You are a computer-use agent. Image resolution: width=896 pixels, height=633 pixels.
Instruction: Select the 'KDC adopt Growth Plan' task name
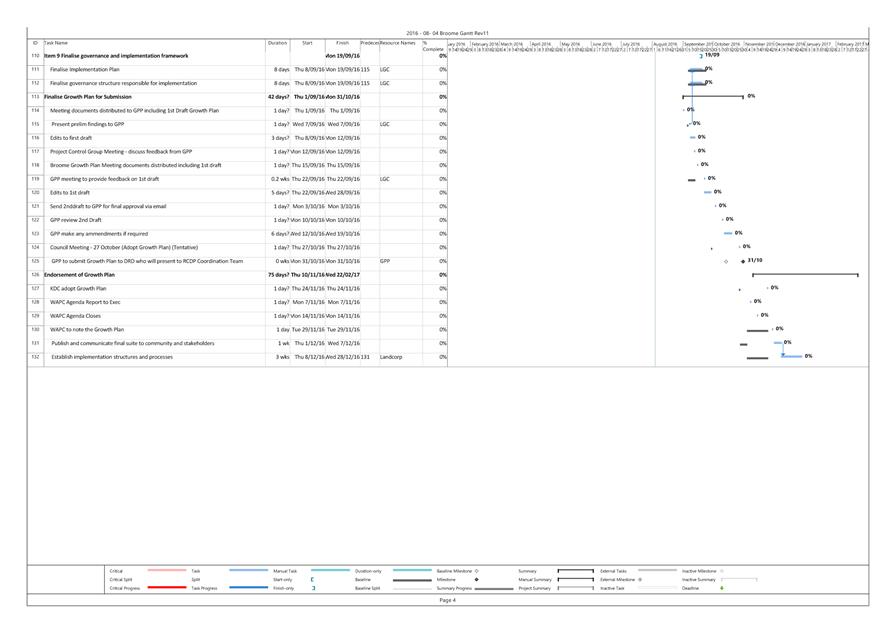[78, 288]
